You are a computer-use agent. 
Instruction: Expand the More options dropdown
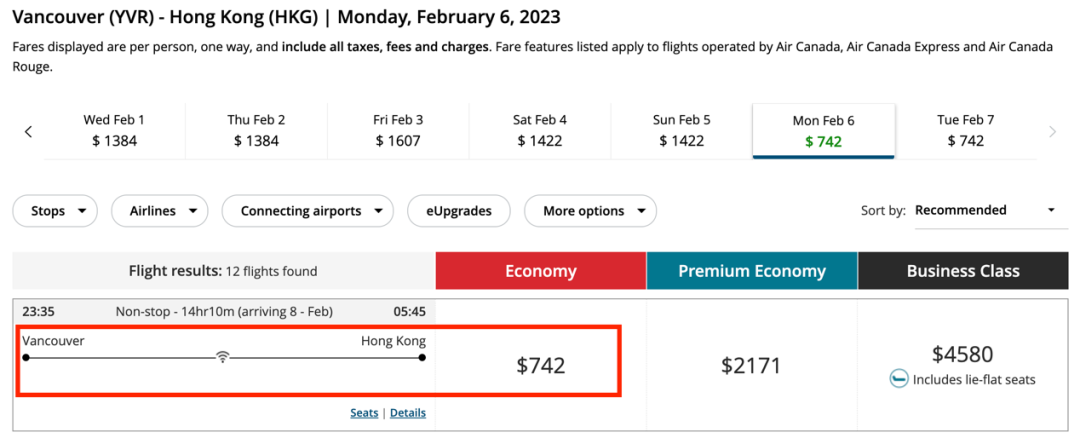point(590,211)
